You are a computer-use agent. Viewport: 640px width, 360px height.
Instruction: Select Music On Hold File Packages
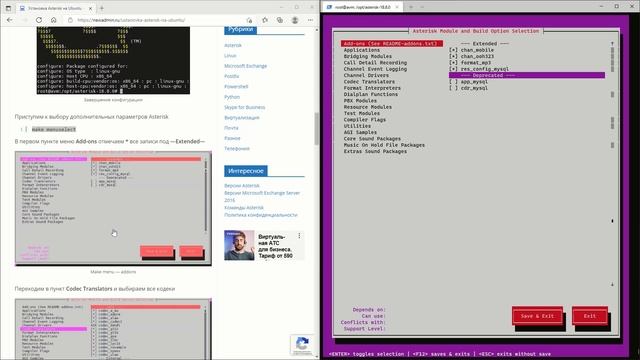pos(384,145)
